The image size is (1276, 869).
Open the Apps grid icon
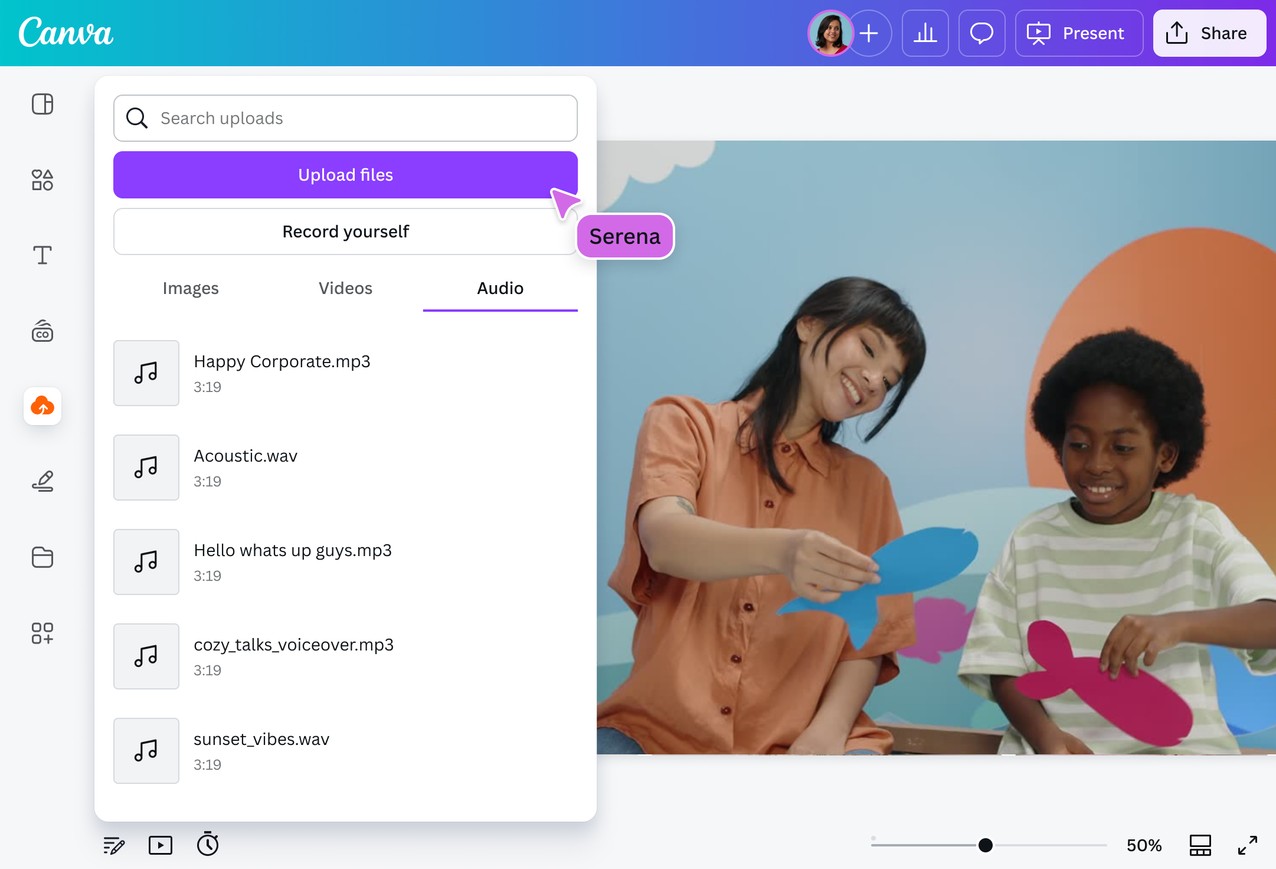pyautogui.click(x=42, y=633)
